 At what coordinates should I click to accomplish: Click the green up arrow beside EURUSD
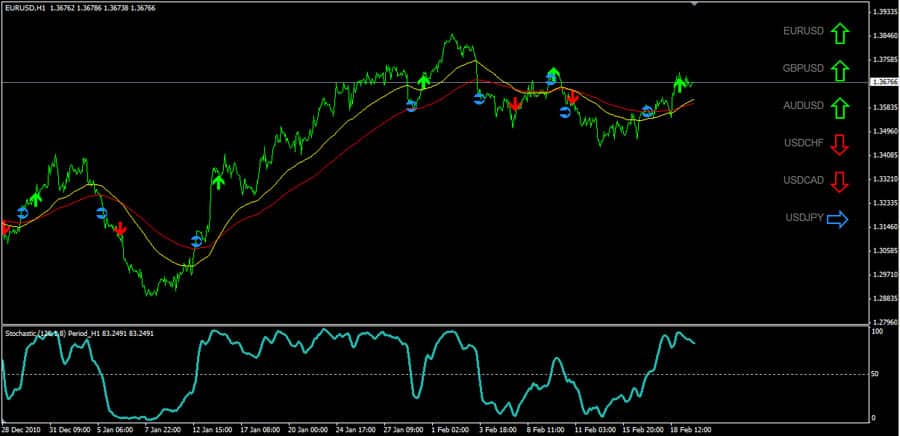[839, 34]
